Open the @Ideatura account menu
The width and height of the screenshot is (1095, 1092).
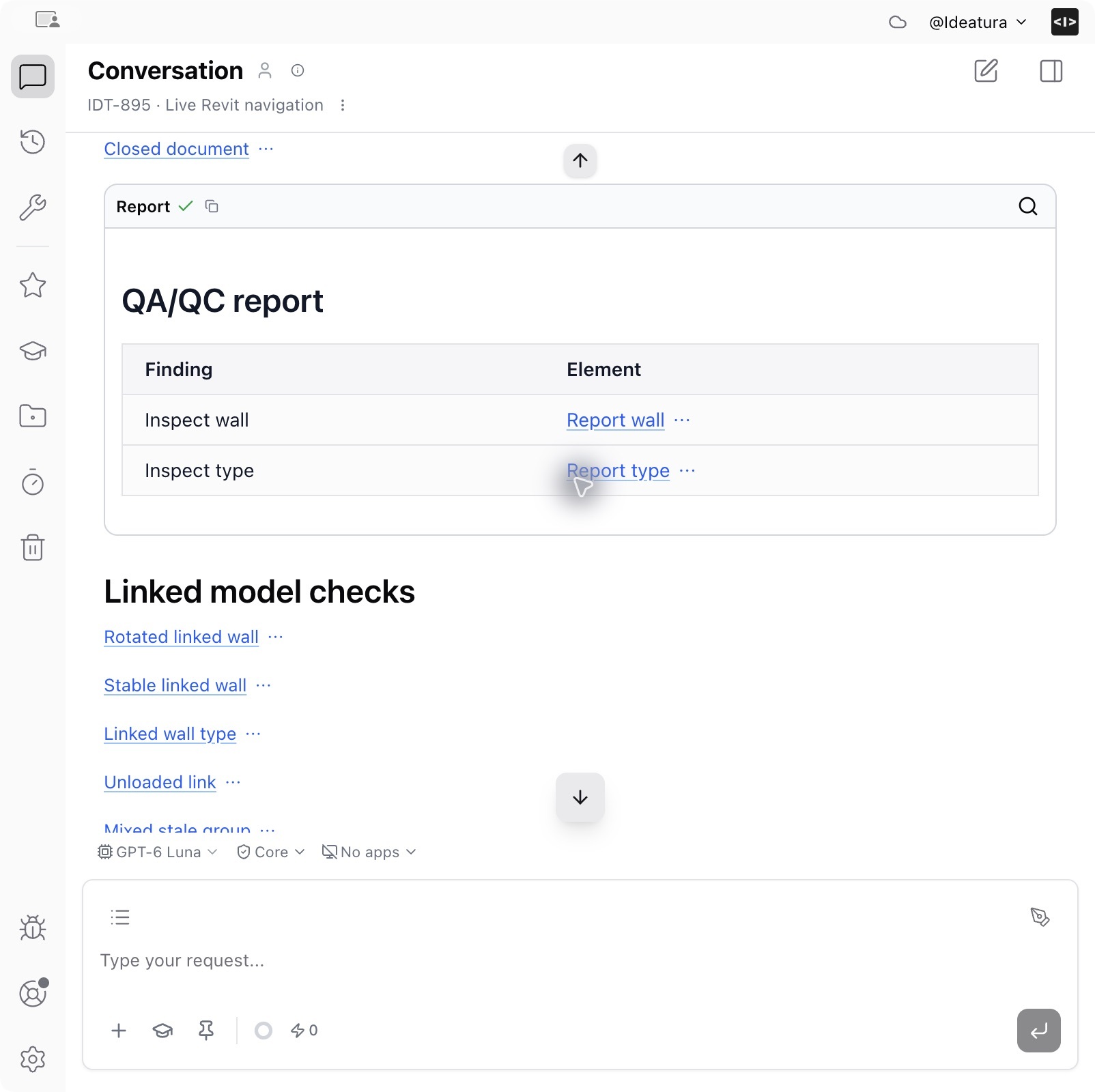pyautogui.click(x=977, y=22)
